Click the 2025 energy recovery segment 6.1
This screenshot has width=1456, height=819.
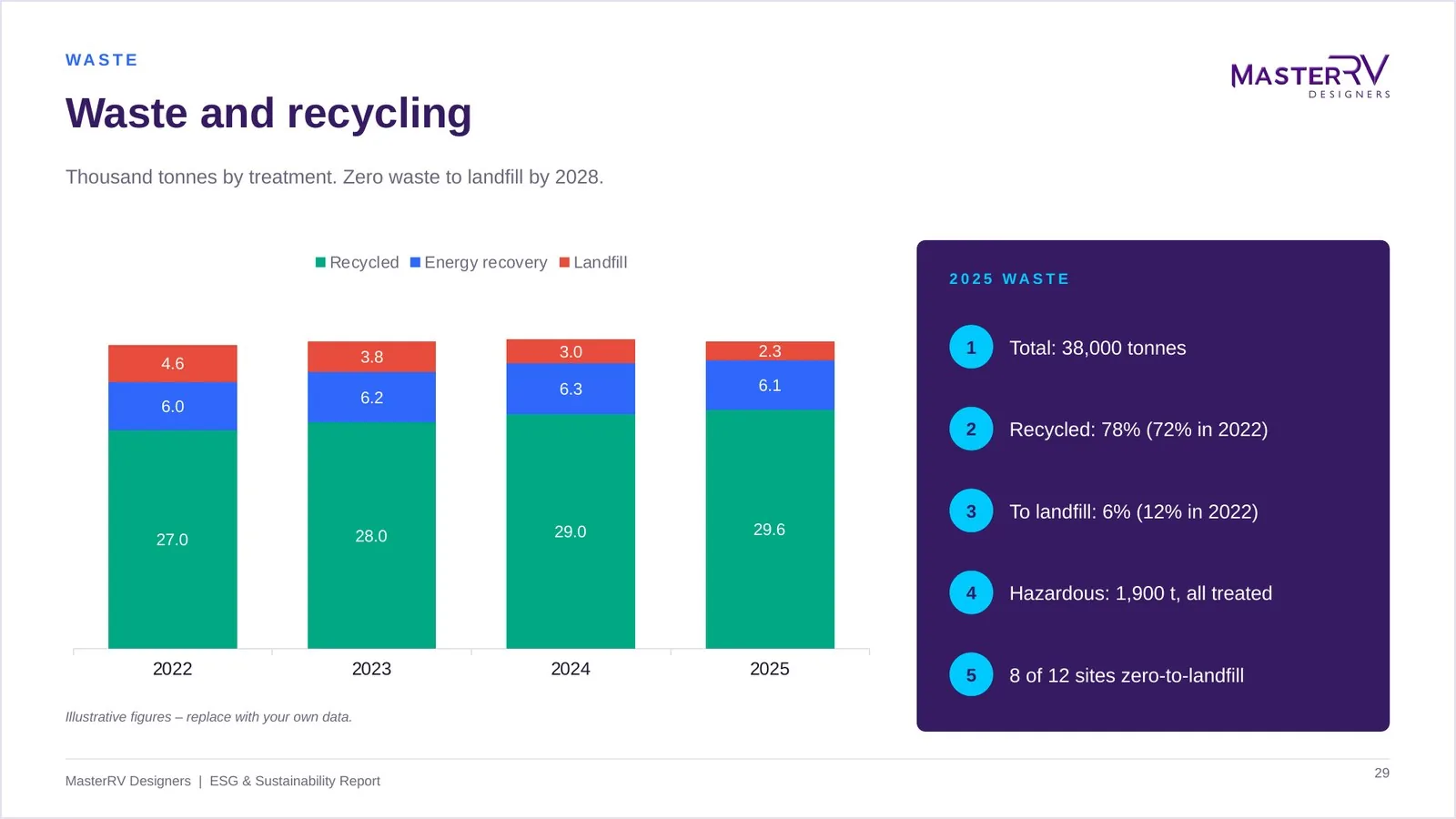(x=770, y=385)
